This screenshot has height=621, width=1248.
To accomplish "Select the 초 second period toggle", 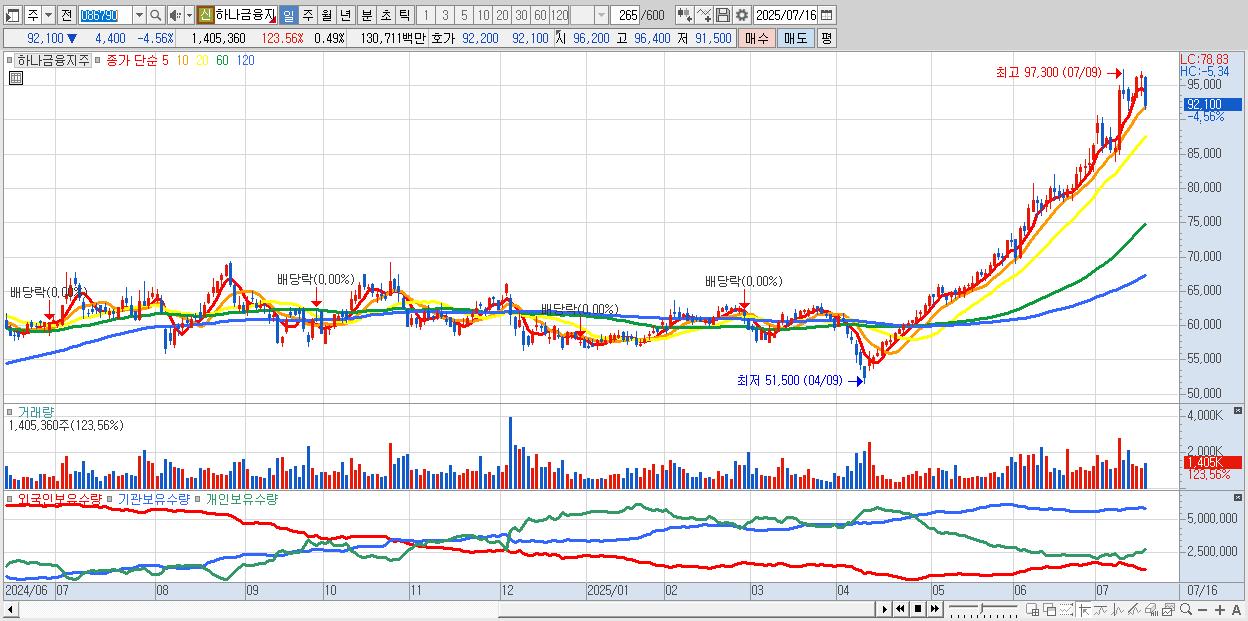I will pyautogui.click(x=384, y=15).
